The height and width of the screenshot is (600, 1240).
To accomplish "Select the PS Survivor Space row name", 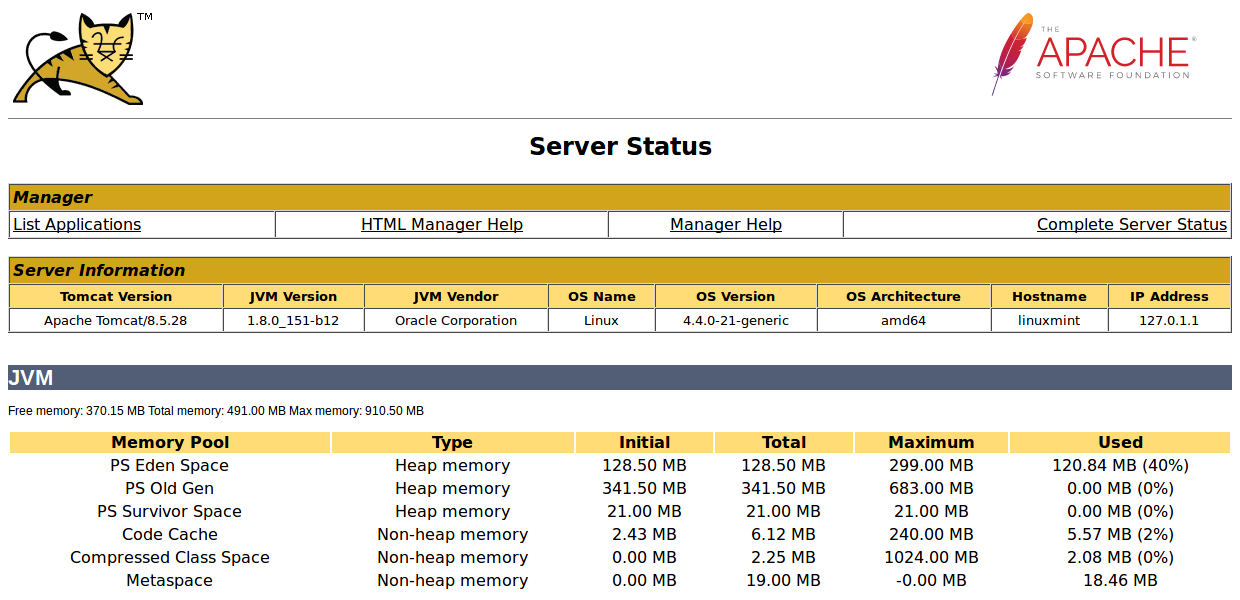I will pos(170,512).
